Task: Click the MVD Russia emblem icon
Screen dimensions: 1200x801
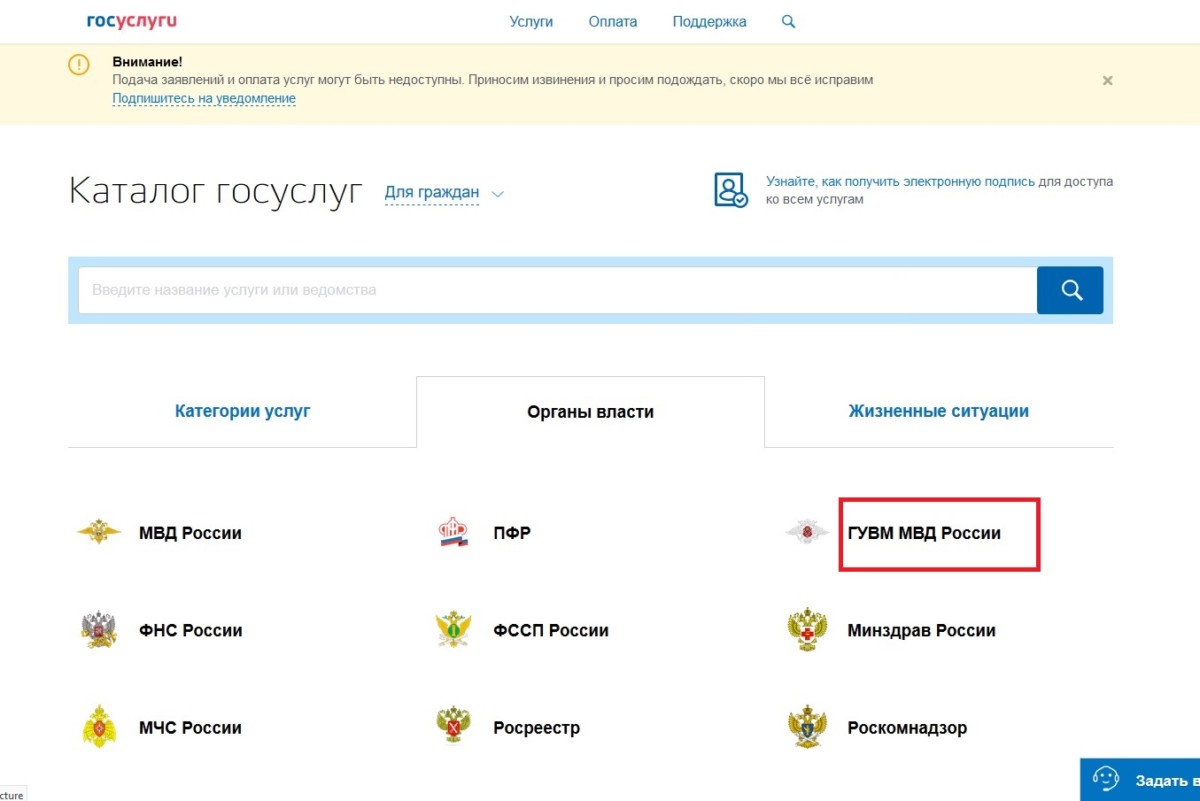Action: pos(99,533)
